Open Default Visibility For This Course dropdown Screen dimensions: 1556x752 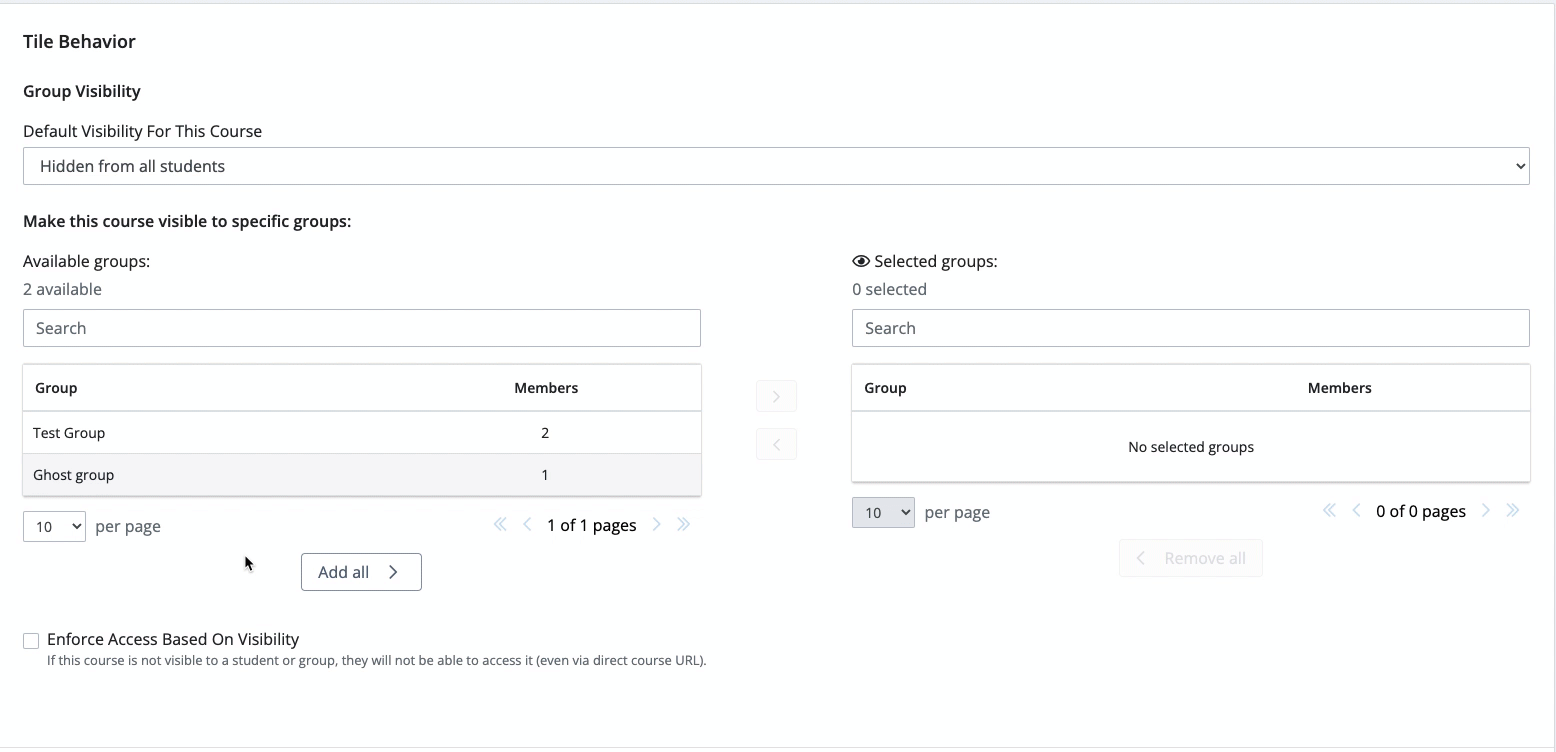point(776,166)
